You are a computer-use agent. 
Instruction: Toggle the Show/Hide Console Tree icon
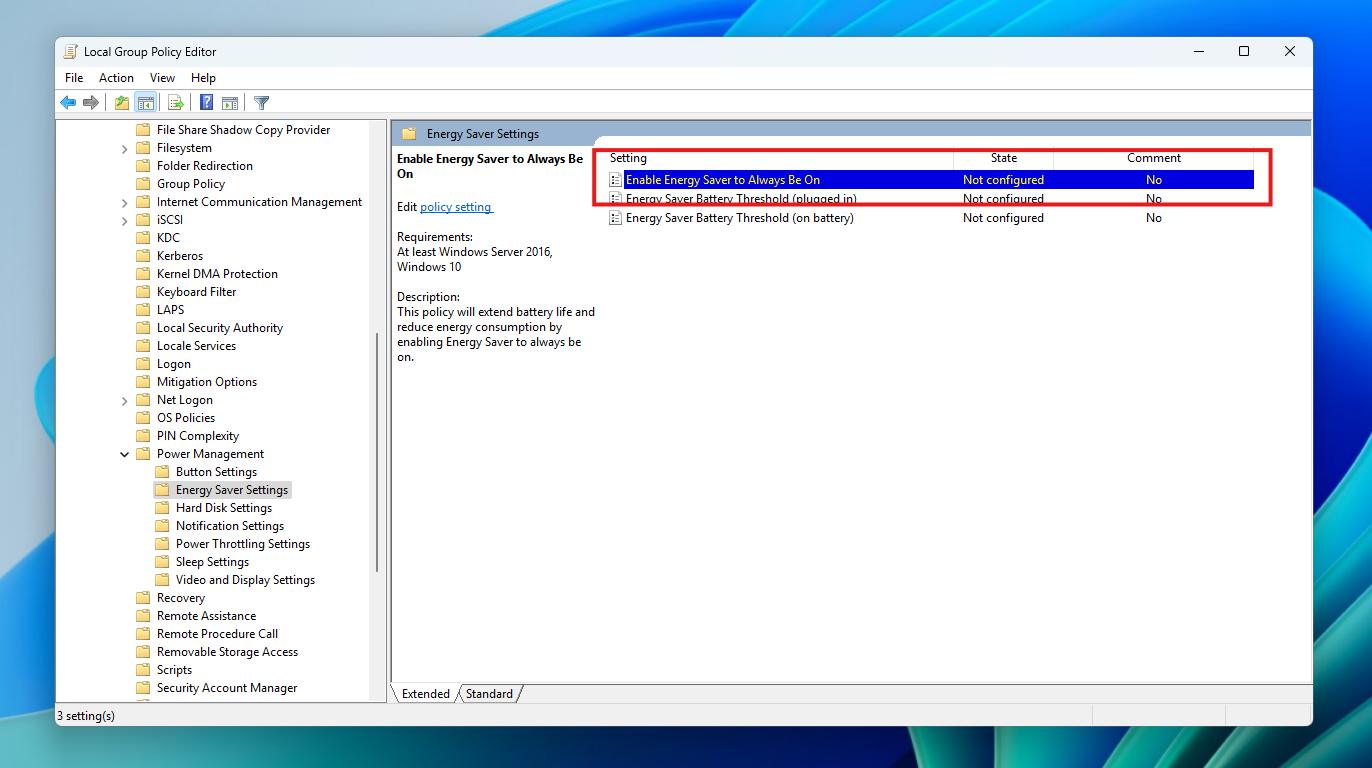click(x=146, y=102)
